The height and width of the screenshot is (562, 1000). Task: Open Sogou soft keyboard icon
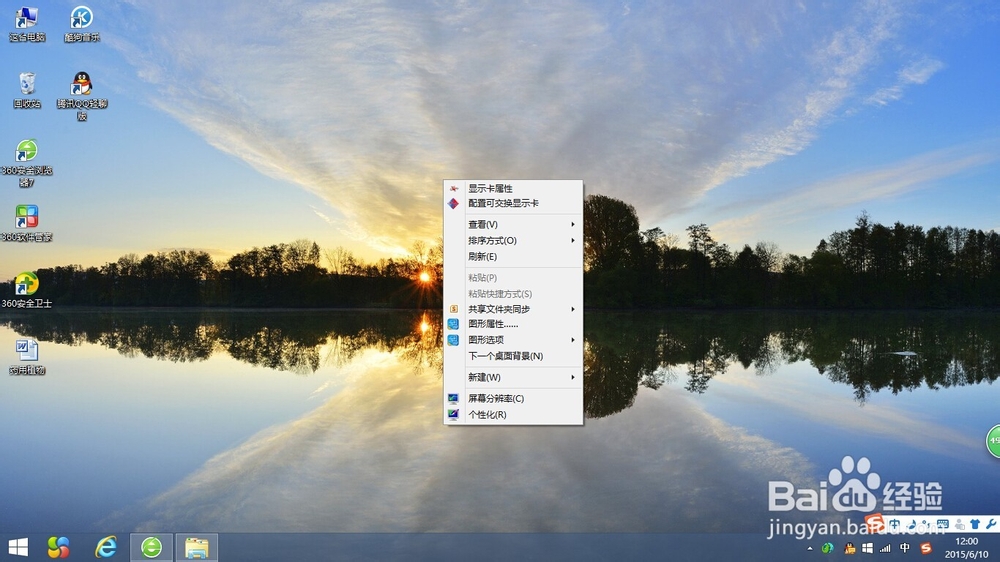[x=943, y=524]
